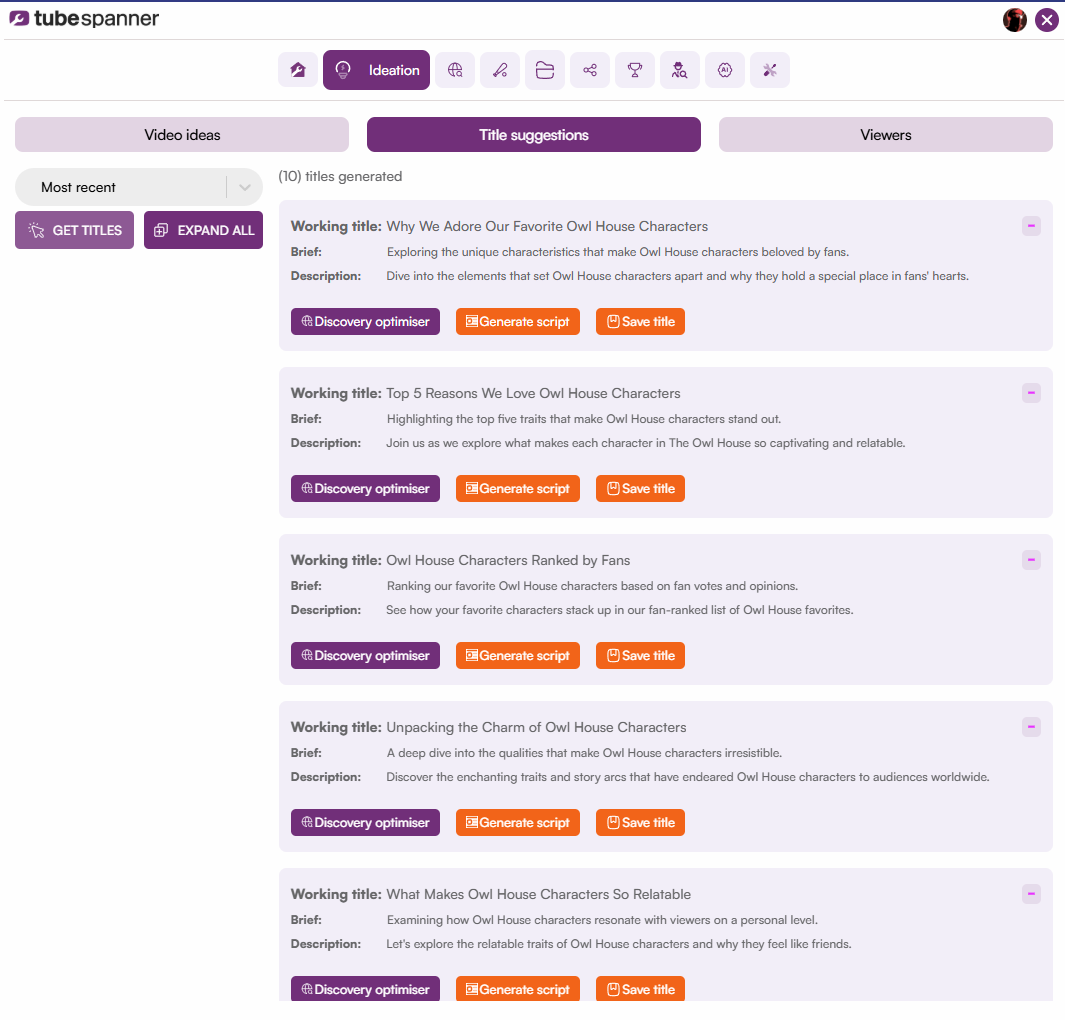
Task: Click the tubespanner logo
Action: 84,18
